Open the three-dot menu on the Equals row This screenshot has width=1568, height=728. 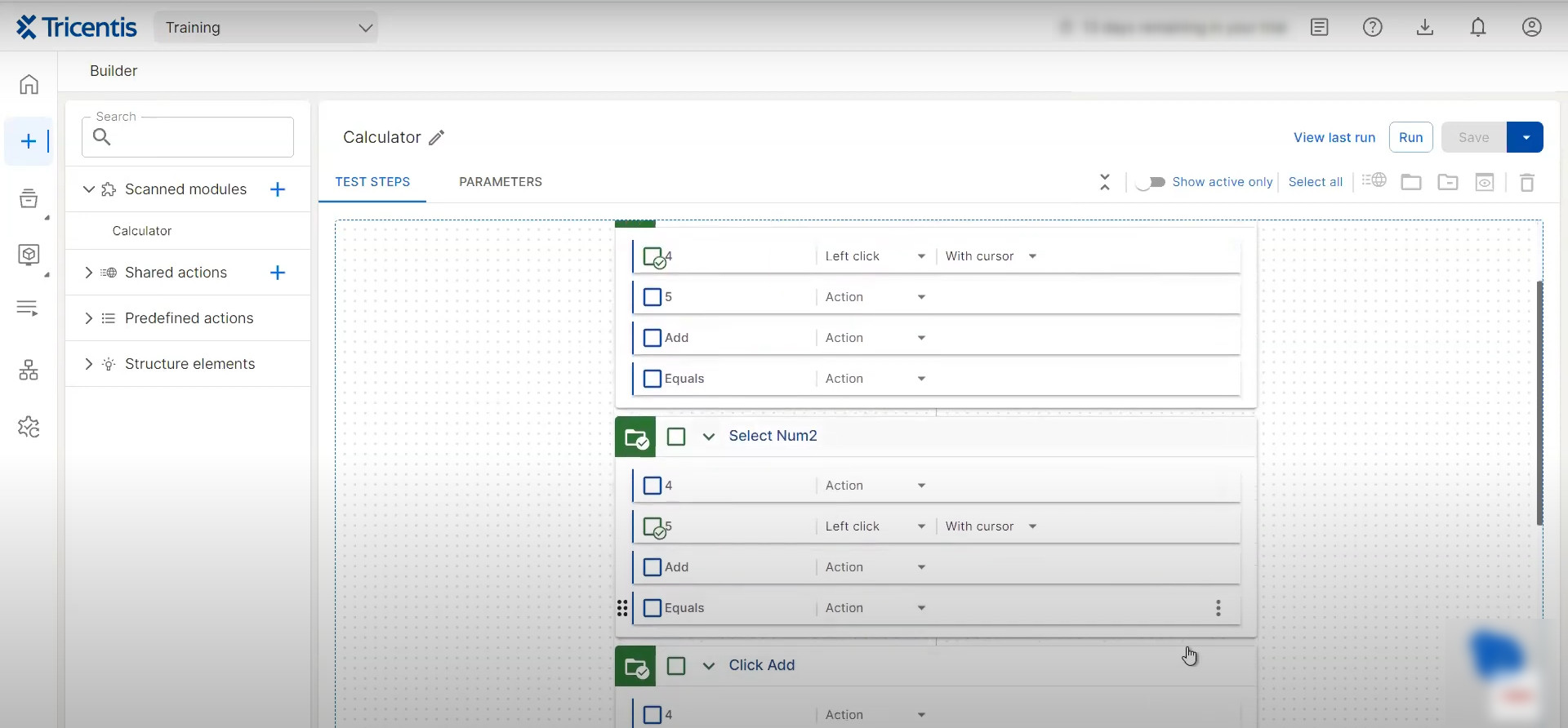tap(1218, 608)
